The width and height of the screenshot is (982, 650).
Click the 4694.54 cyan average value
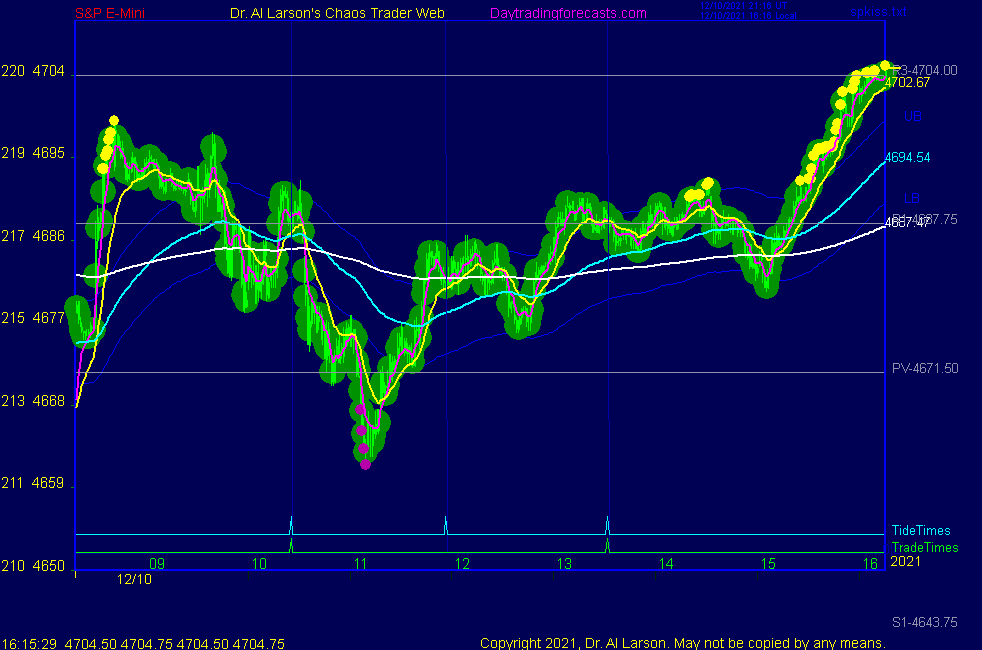907,158
